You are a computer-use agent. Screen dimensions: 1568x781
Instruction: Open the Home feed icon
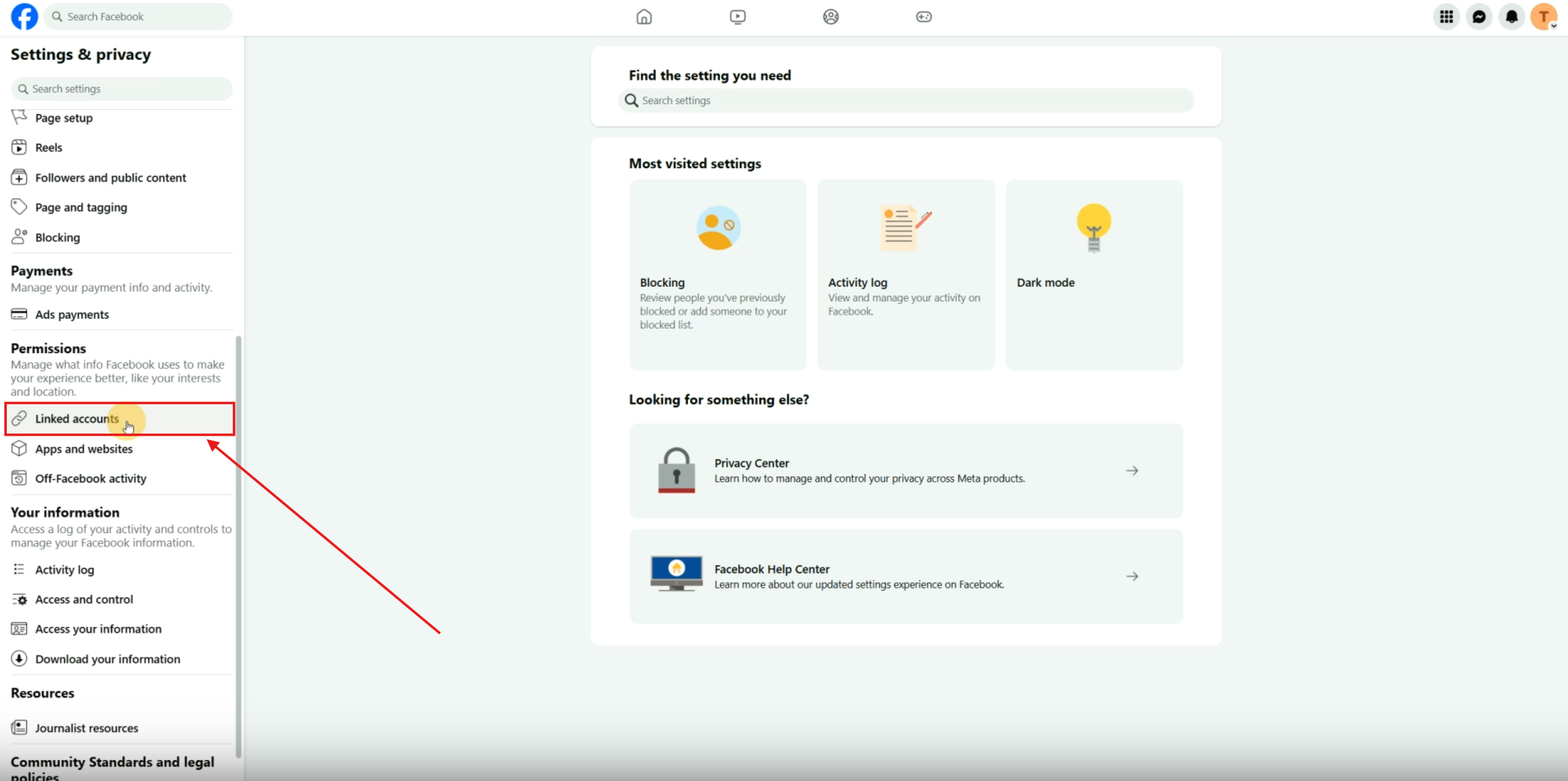click(644, 17)
